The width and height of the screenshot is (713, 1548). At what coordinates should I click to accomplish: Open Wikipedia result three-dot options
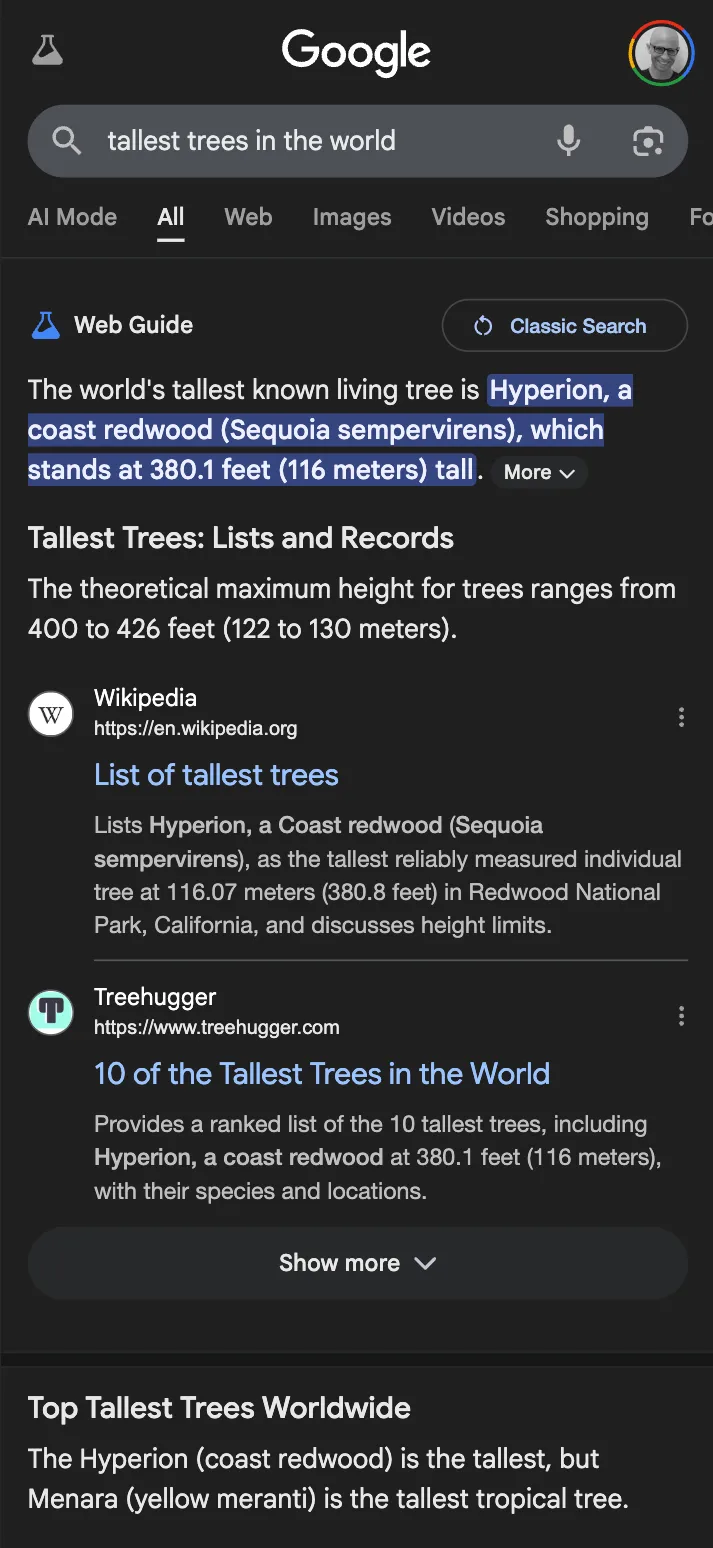[681, 717]
